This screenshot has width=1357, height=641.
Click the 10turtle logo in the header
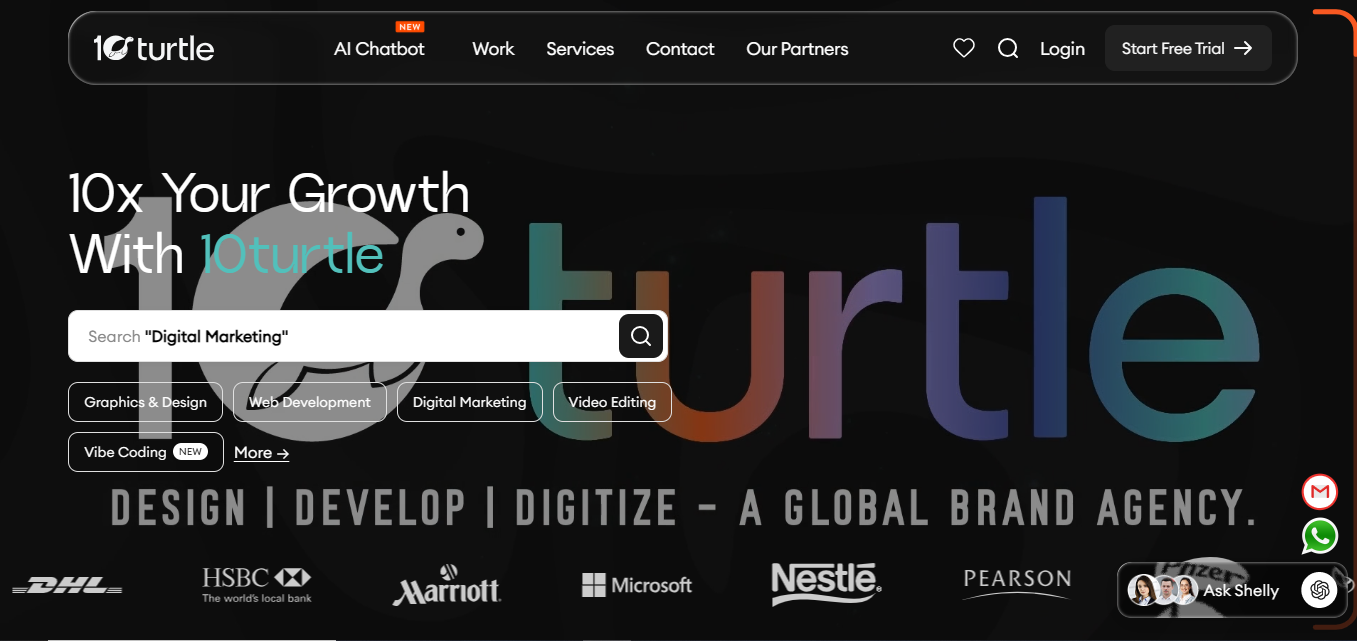(x=154, y=48)
